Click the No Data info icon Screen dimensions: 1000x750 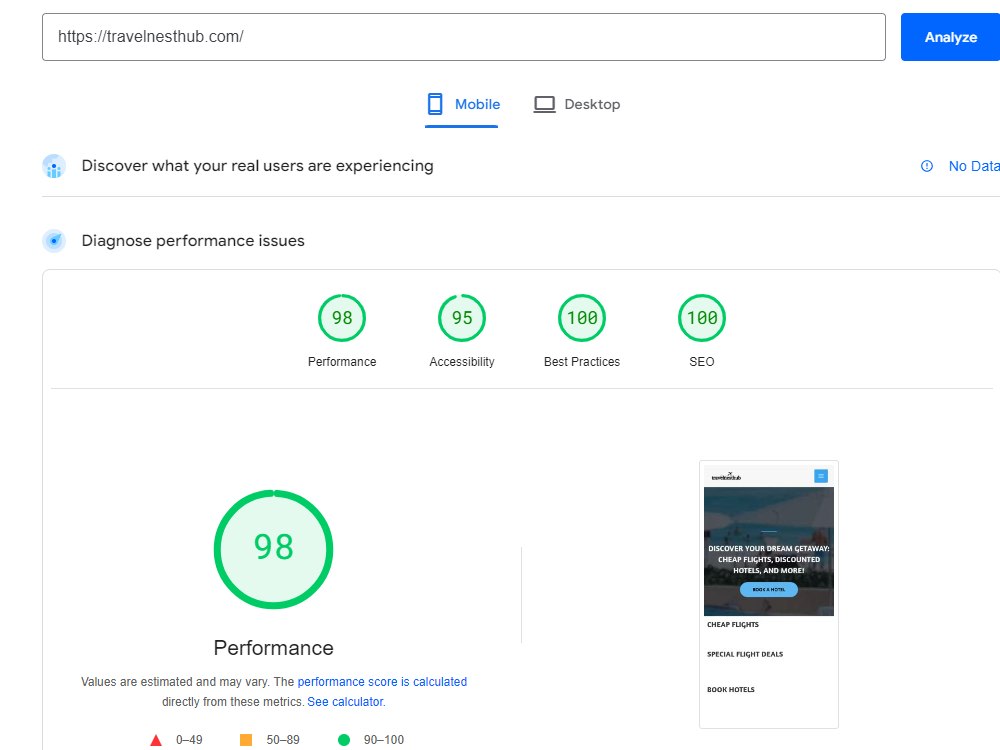927,166
